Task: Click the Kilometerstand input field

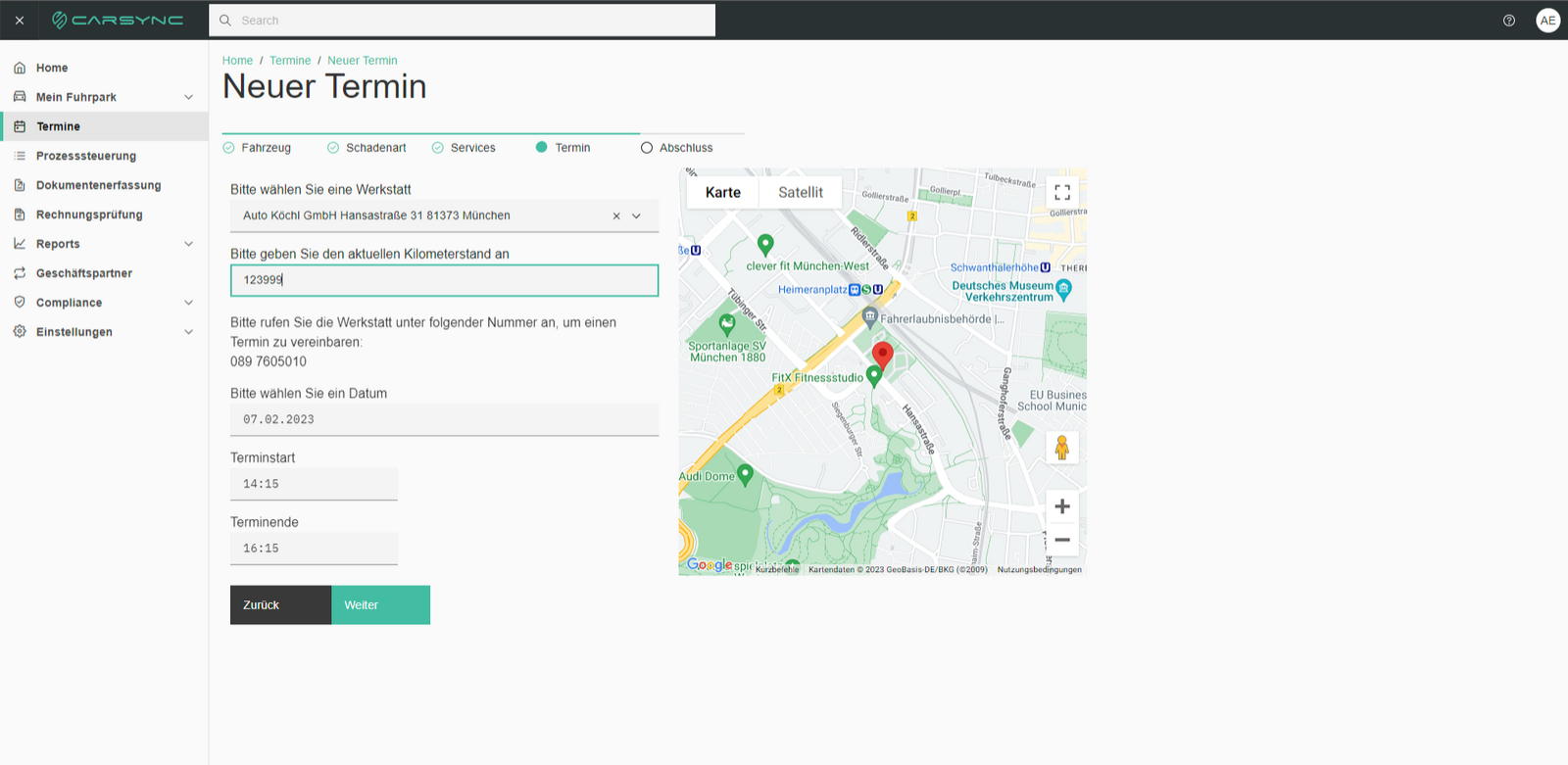Action: [444, 280]
